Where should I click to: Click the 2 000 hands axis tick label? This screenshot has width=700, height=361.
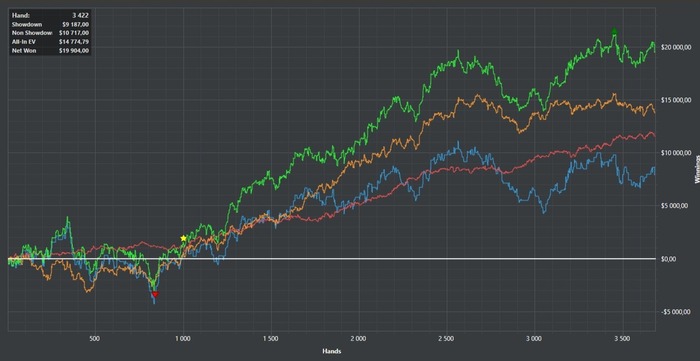[x=358, y=339]
